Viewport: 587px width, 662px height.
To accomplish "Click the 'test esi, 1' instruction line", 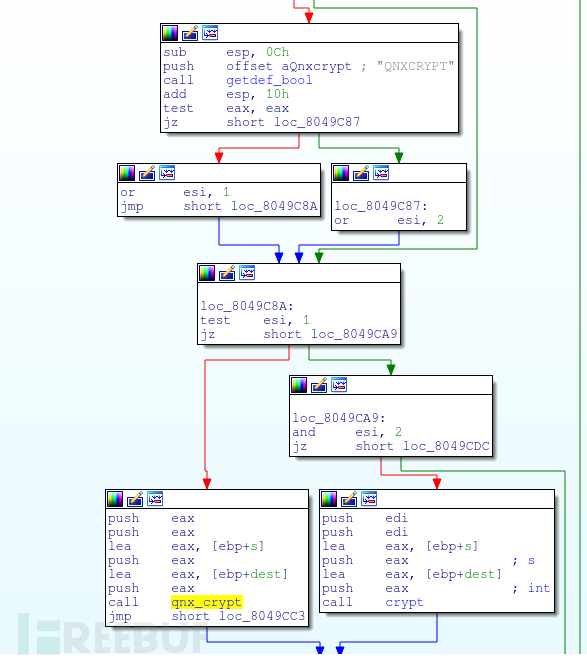I will coord(255,320).
